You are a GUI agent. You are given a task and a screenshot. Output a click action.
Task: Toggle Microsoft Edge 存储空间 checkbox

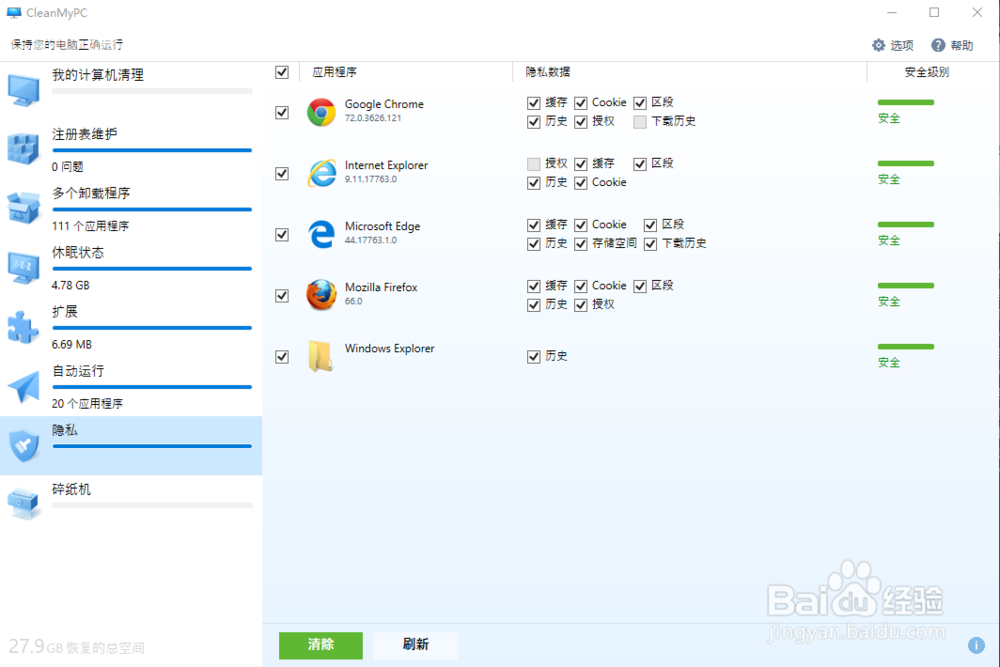581,244
